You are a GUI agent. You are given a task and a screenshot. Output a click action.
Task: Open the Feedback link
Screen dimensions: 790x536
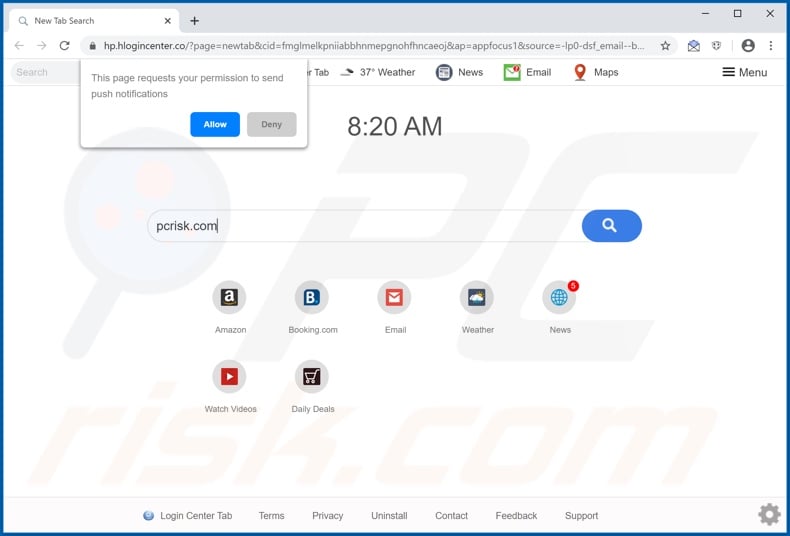[x=516, y=516]
